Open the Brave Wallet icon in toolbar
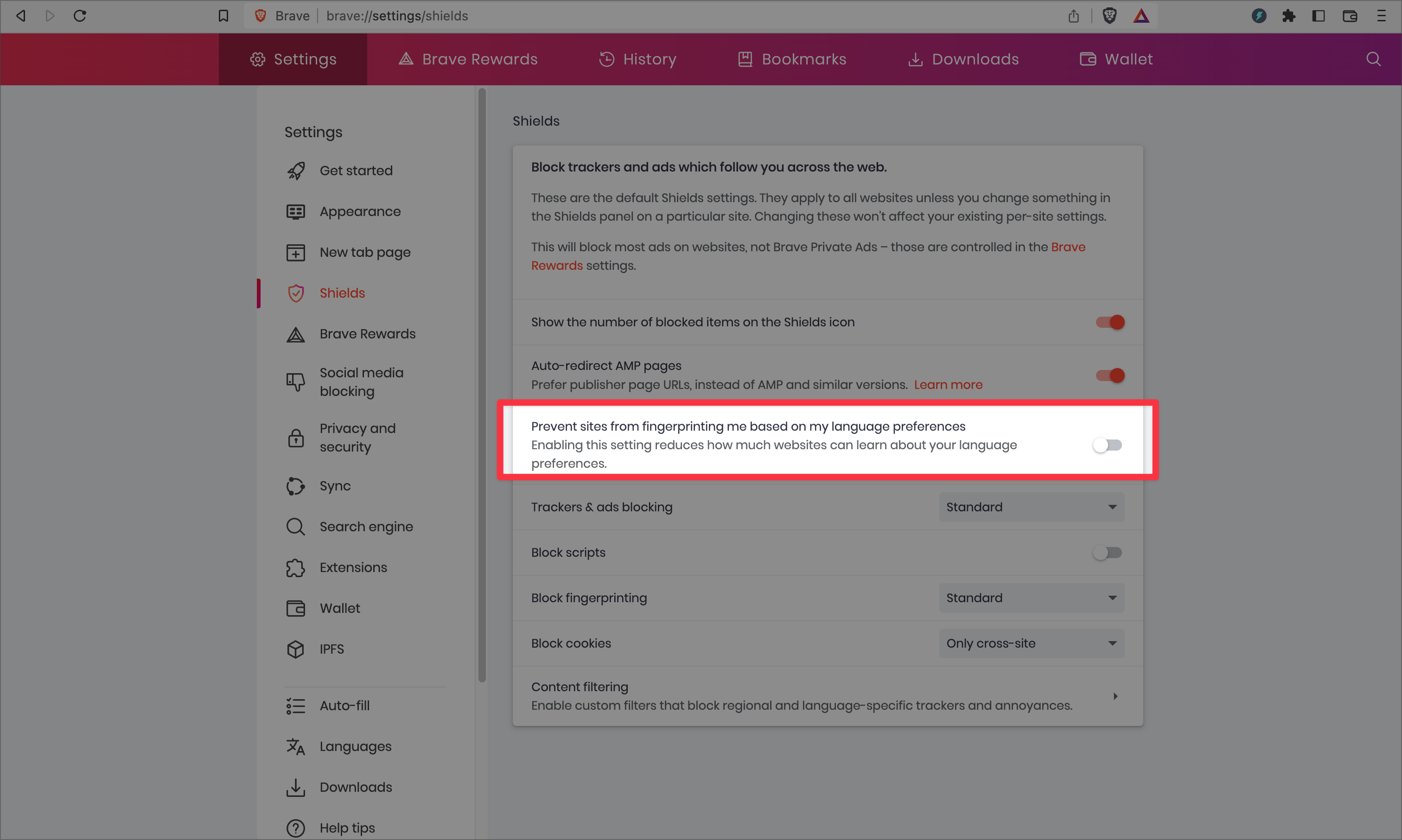The height and width of the screenshot is (840, 1402). tap(1350, 16)
